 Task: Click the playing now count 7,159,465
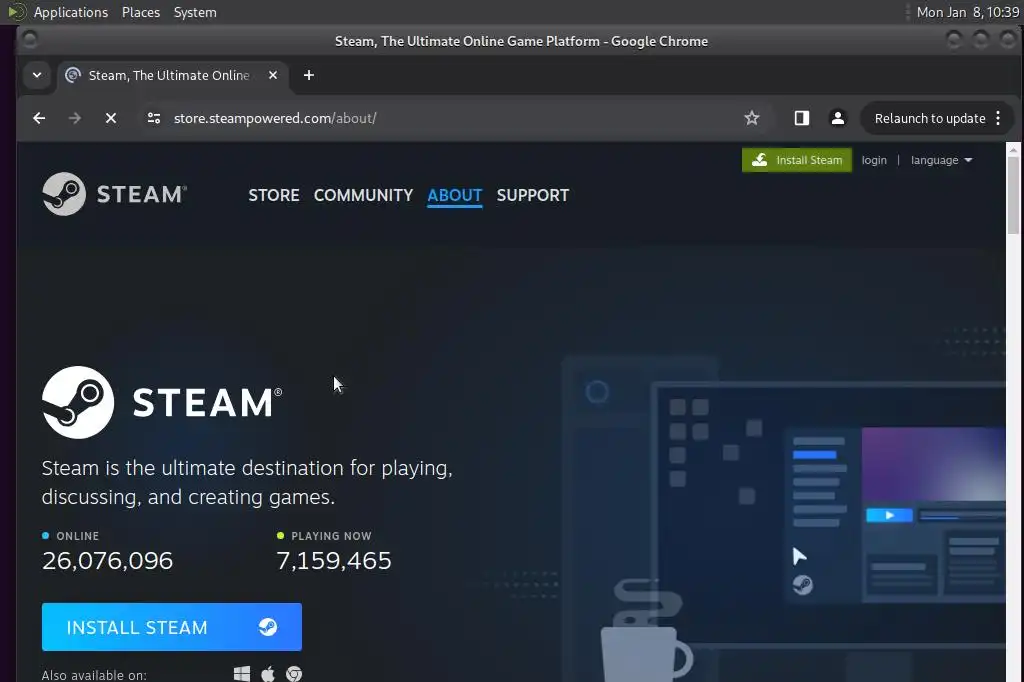pos(334,560)
